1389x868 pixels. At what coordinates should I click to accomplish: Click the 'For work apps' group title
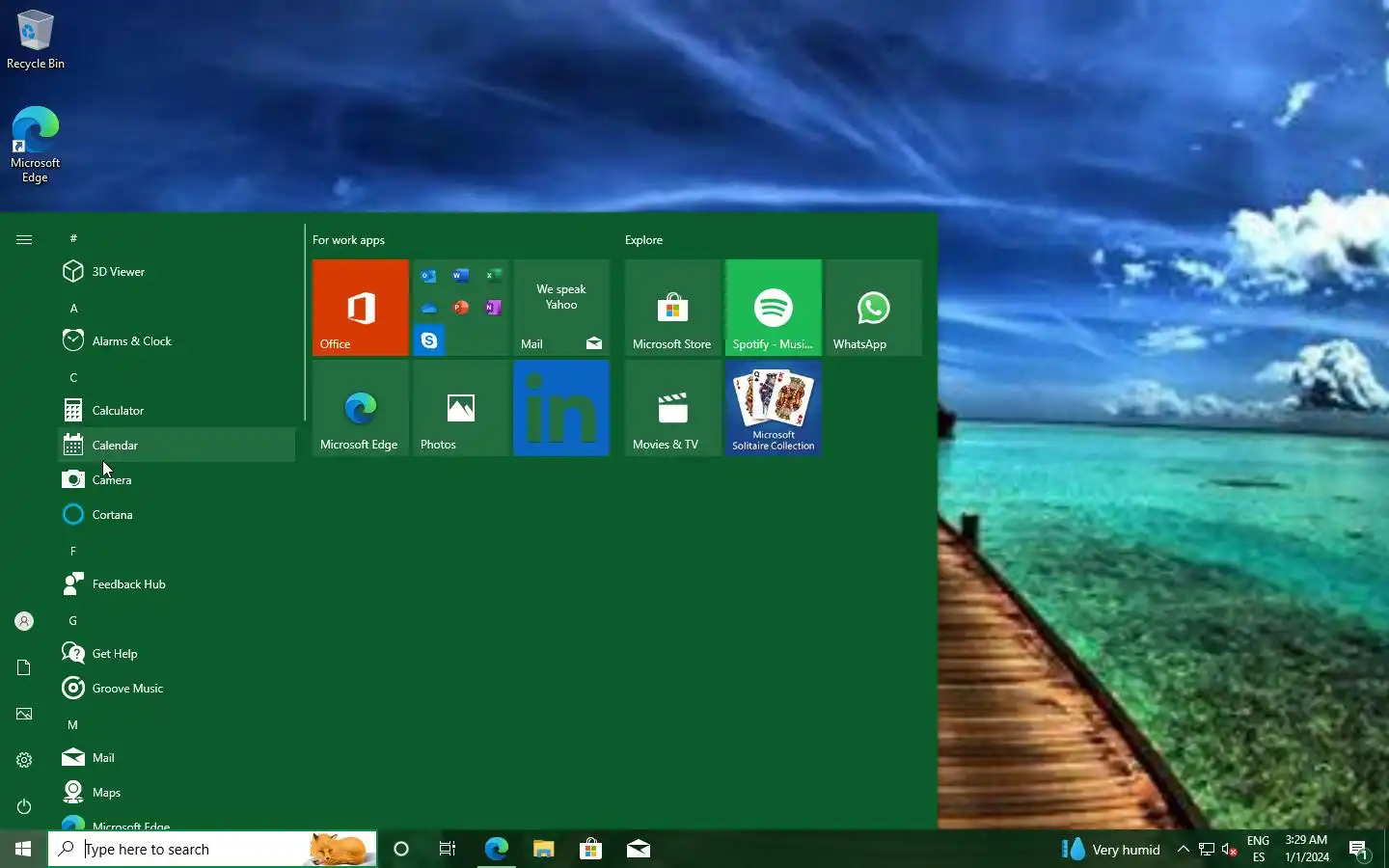coord(348,240)
